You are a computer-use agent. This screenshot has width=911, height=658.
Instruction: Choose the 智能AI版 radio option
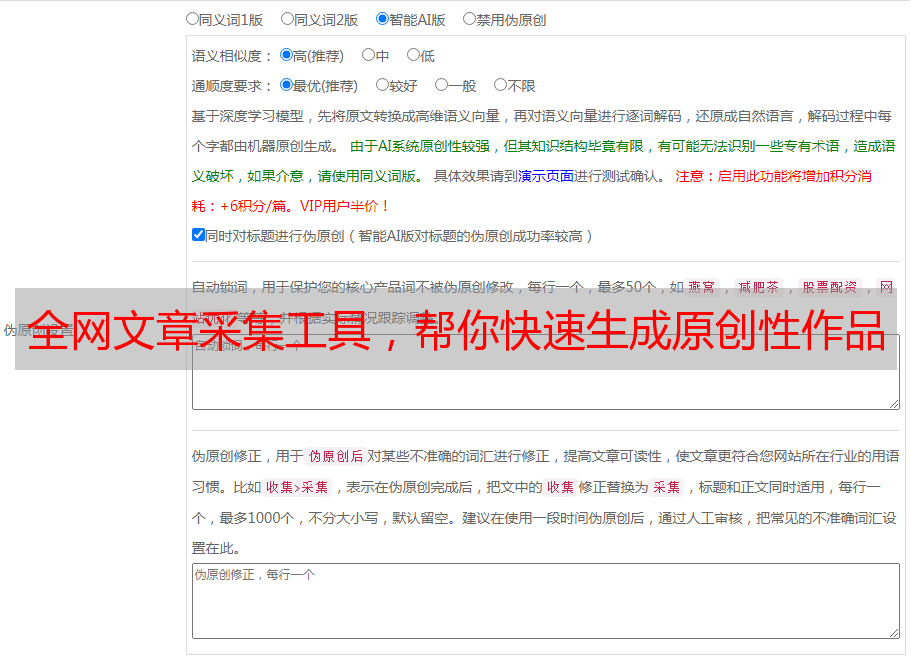click(382, 19)
